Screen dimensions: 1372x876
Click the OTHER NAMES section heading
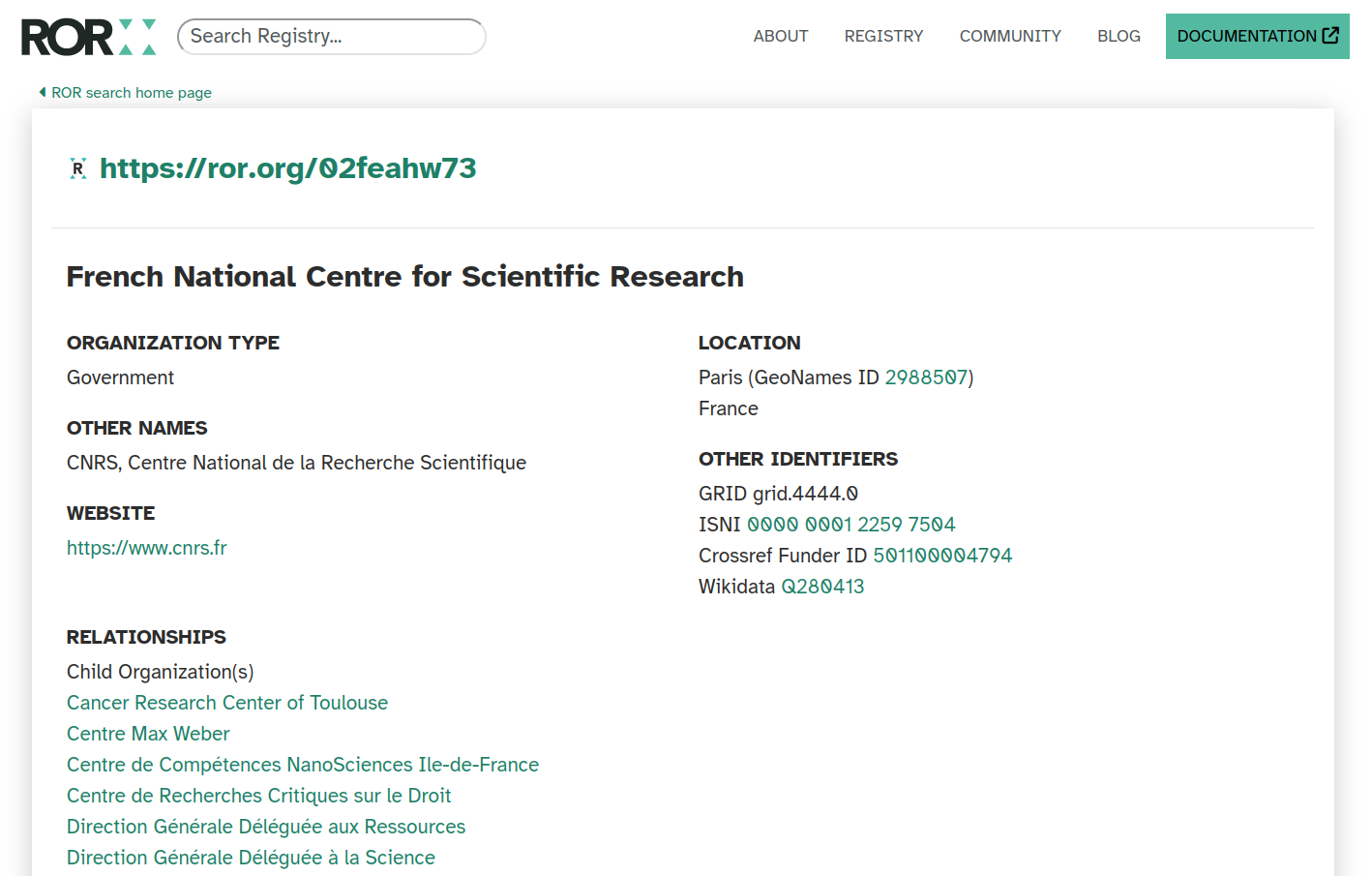coord(137,428)
